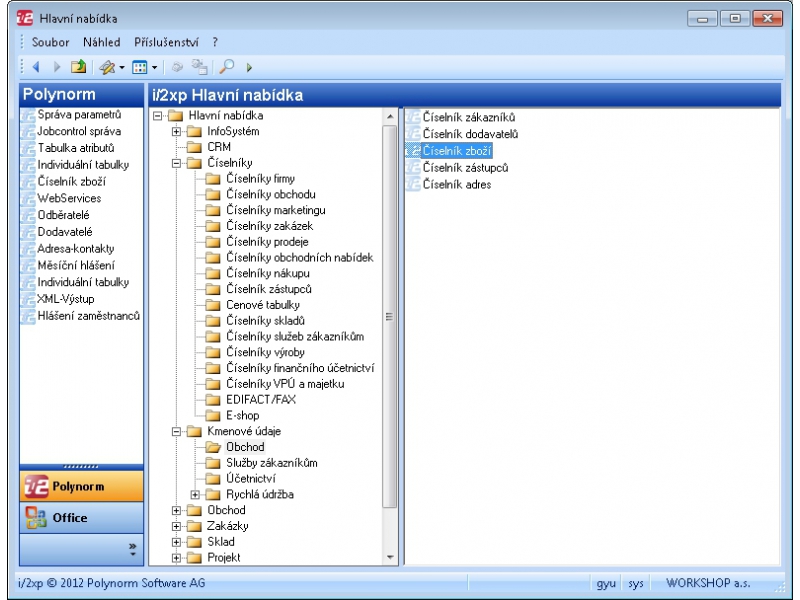The width and height of the screenshot is (800, 600).
Task: Go back with the blue left arrow
Action: (x=36, y=67)
